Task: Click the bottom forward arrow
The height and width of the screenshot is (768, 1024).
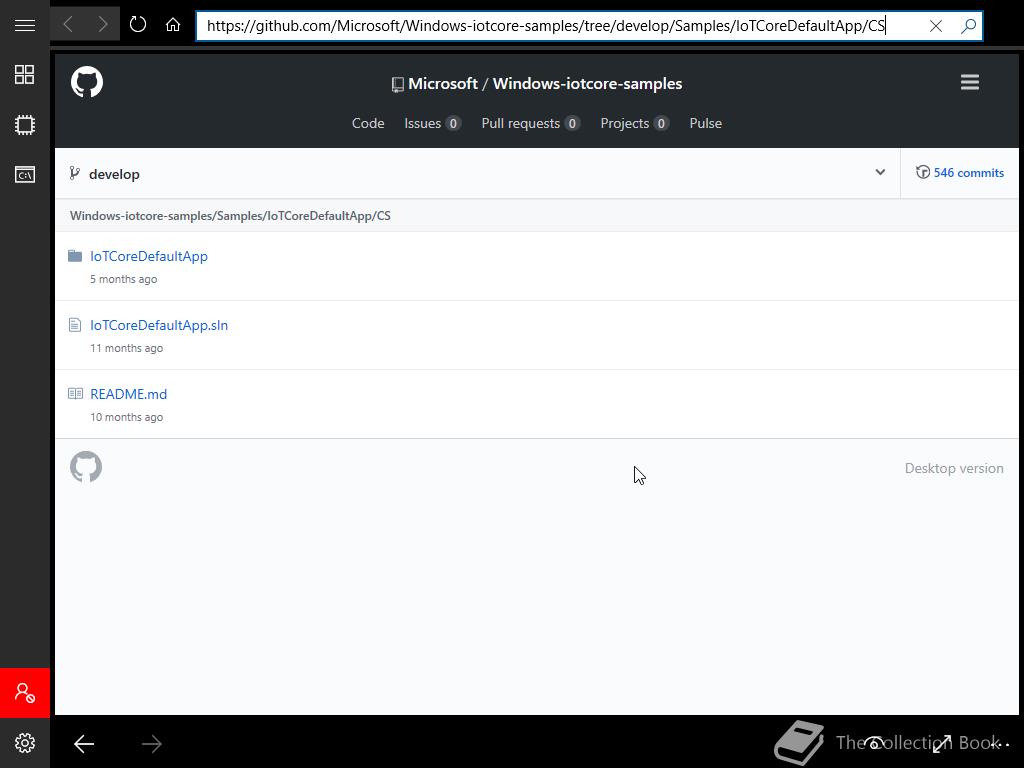Action: 152,744
